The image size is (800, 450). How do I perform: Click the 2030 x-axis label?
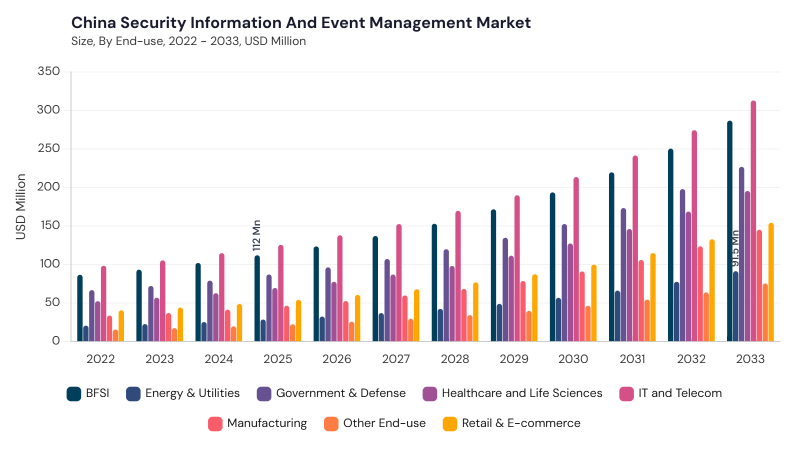point(573,359)
